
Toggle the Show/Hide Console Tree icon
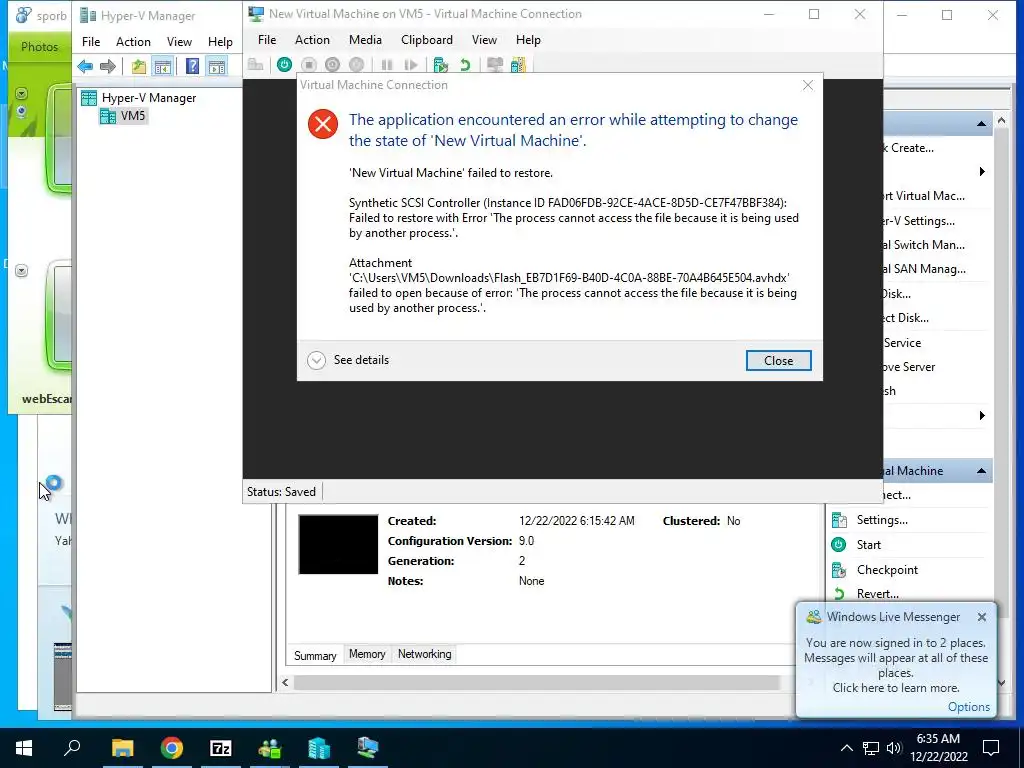(162, 66)
